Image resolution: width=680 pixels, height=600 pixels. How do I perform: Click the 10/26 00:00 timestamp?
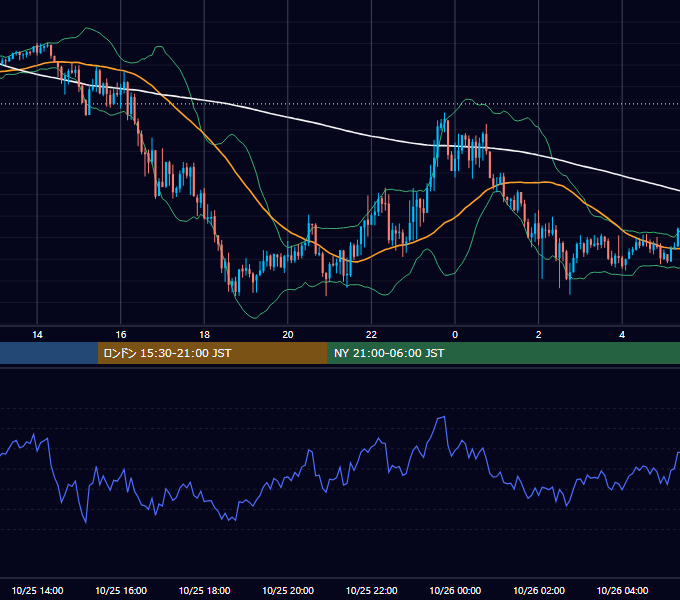[x=455, y=590]
